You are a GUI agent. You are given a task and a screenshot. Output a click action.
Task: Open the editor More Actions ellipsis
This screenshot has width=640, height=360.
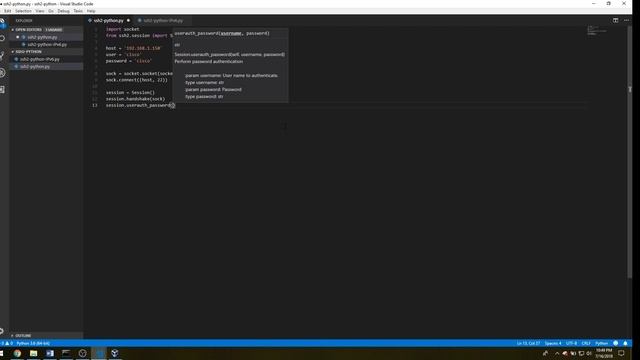[x=627, y=20]
